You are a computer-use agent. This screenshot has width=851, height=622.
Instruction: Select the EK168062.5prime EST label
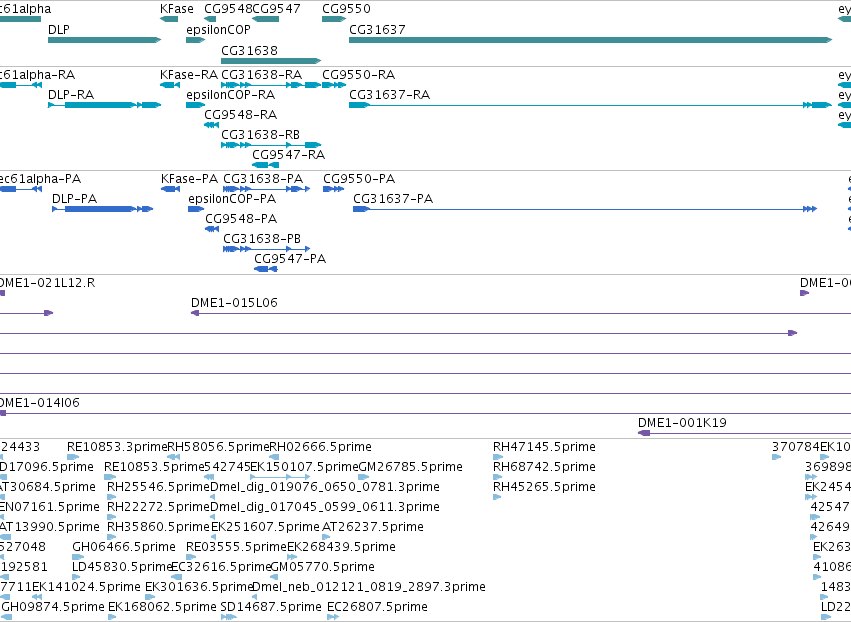click(x=162, y=607)
